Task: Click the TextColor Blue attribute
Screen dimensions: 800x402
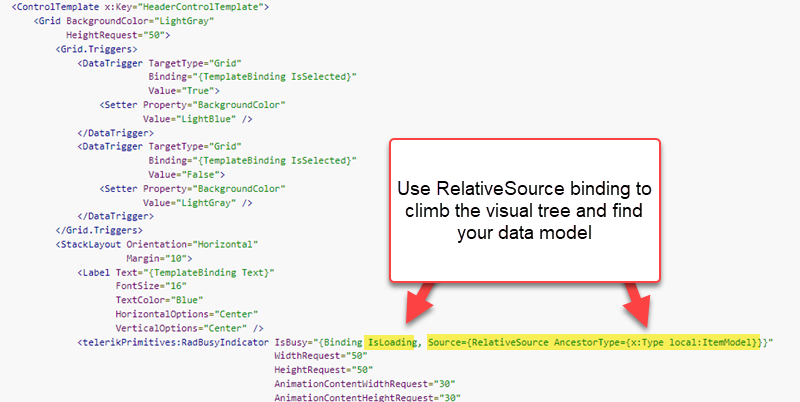Action: tap(162, 299)
